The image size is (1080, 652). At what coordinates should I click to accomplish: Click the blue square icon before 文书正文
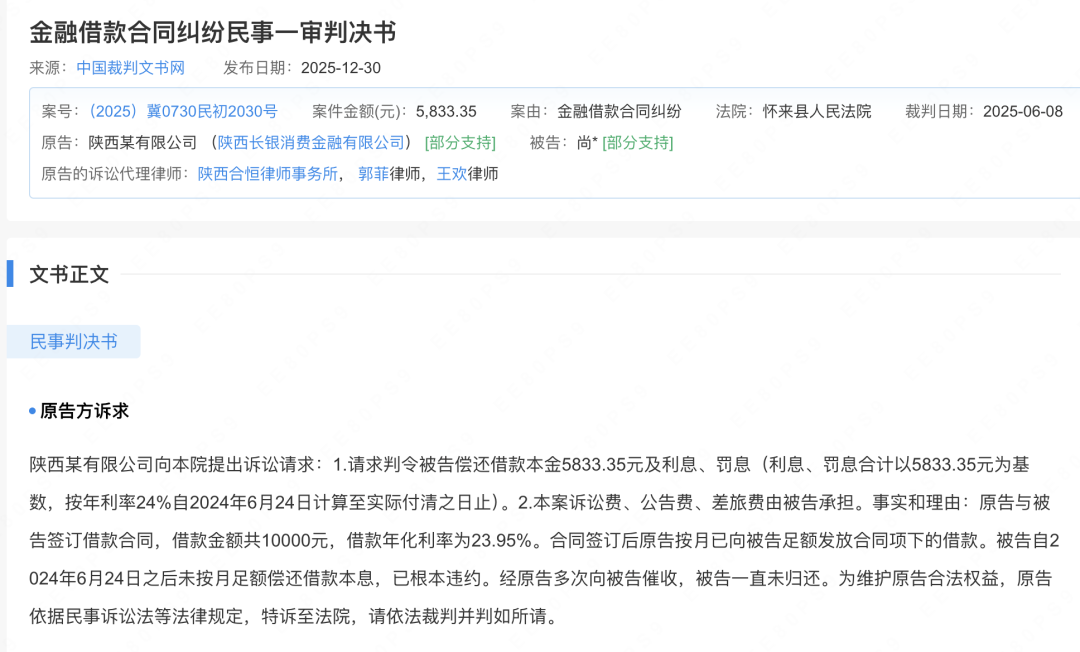pyautogui.click(x=10, y=275)
